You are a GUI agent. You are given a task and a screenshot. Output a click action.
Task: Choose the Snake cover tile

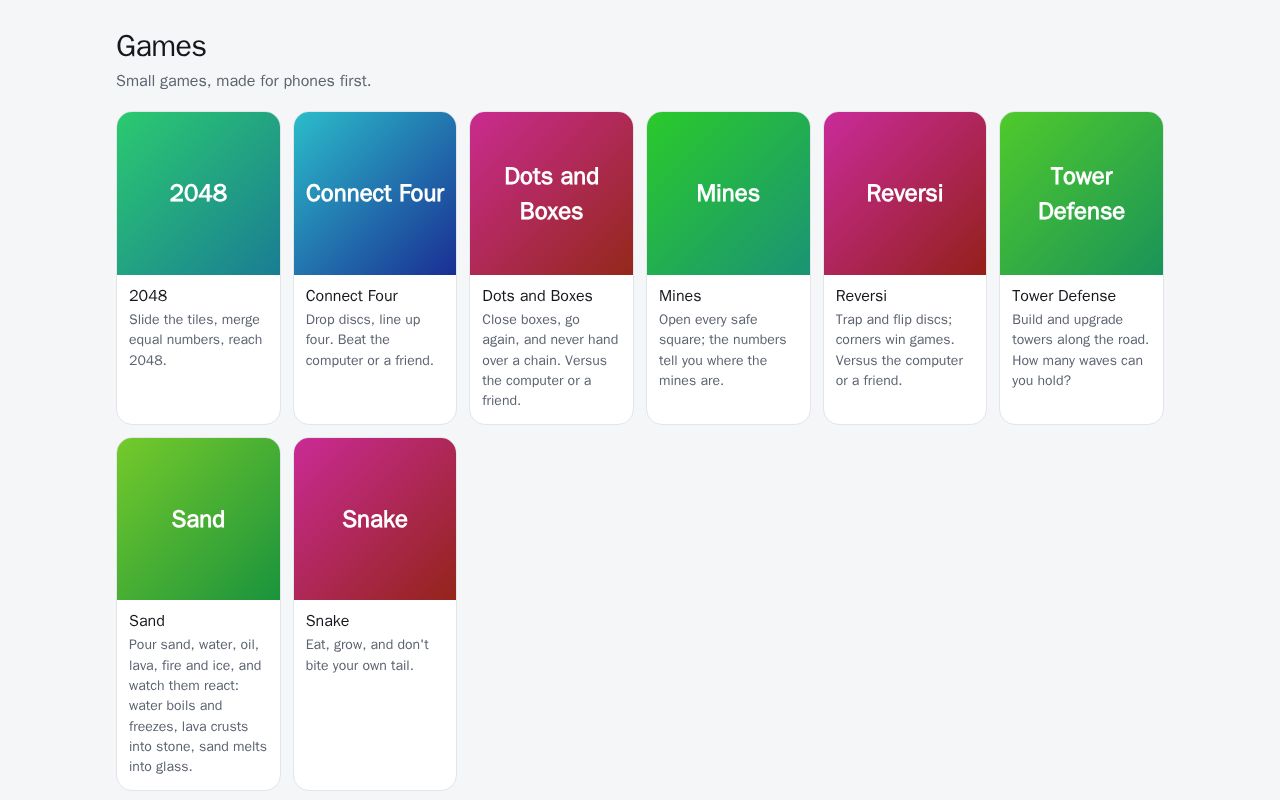375,519
